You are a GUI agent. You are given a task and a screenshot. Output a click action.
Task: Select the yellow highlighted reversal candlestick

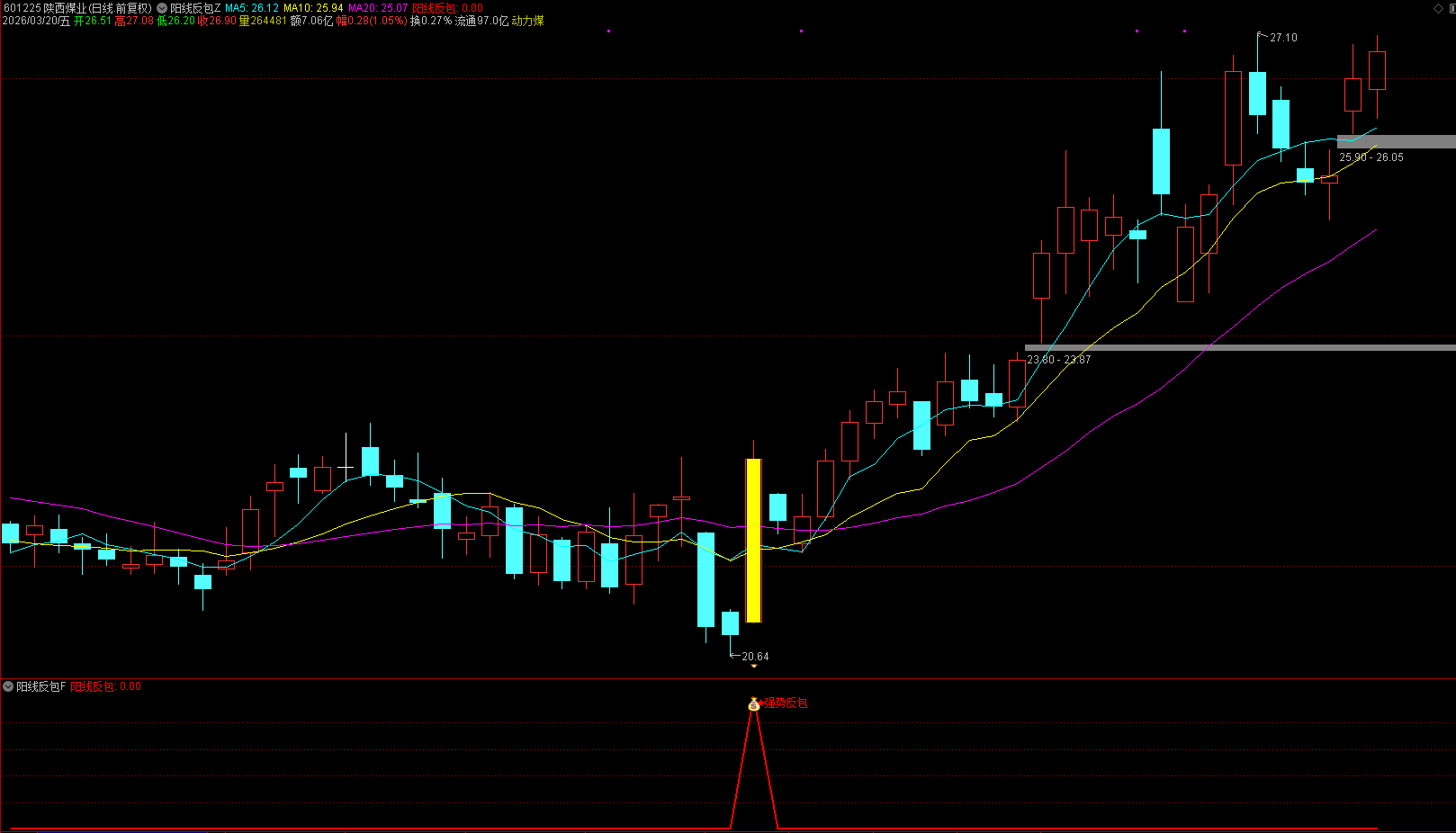click(754, 541)
